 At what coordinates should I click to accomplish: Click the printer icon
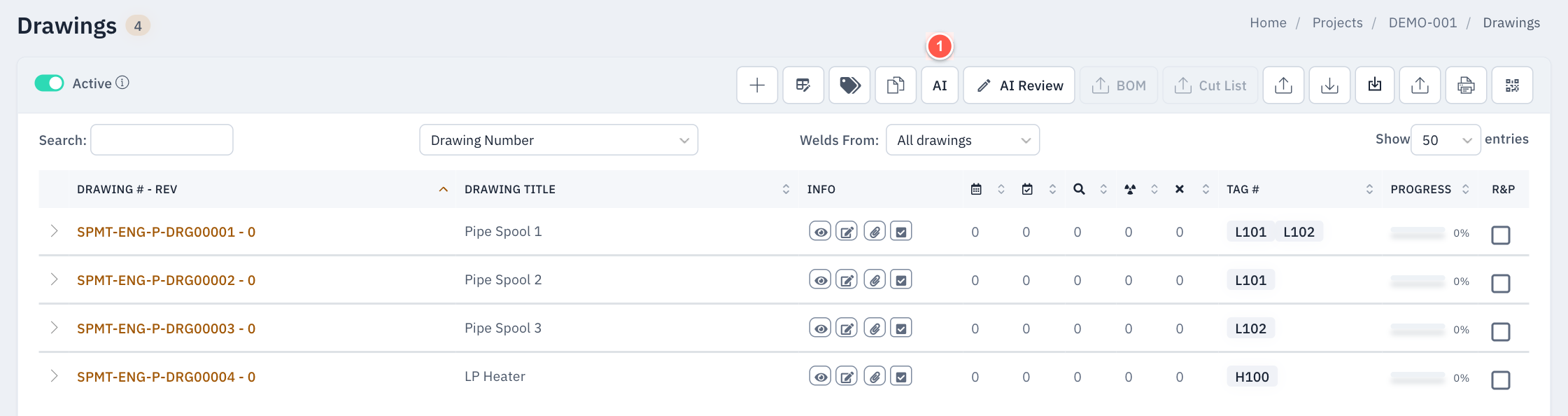(x=1466, y=85)
